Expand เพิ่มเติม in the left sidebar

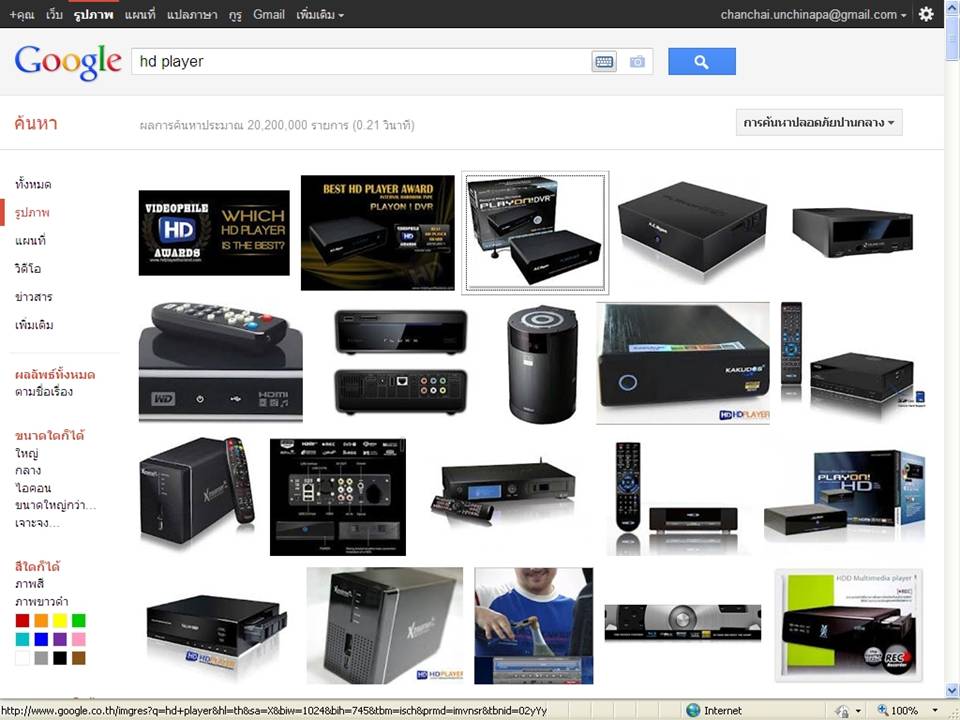(x=34, y=325)
